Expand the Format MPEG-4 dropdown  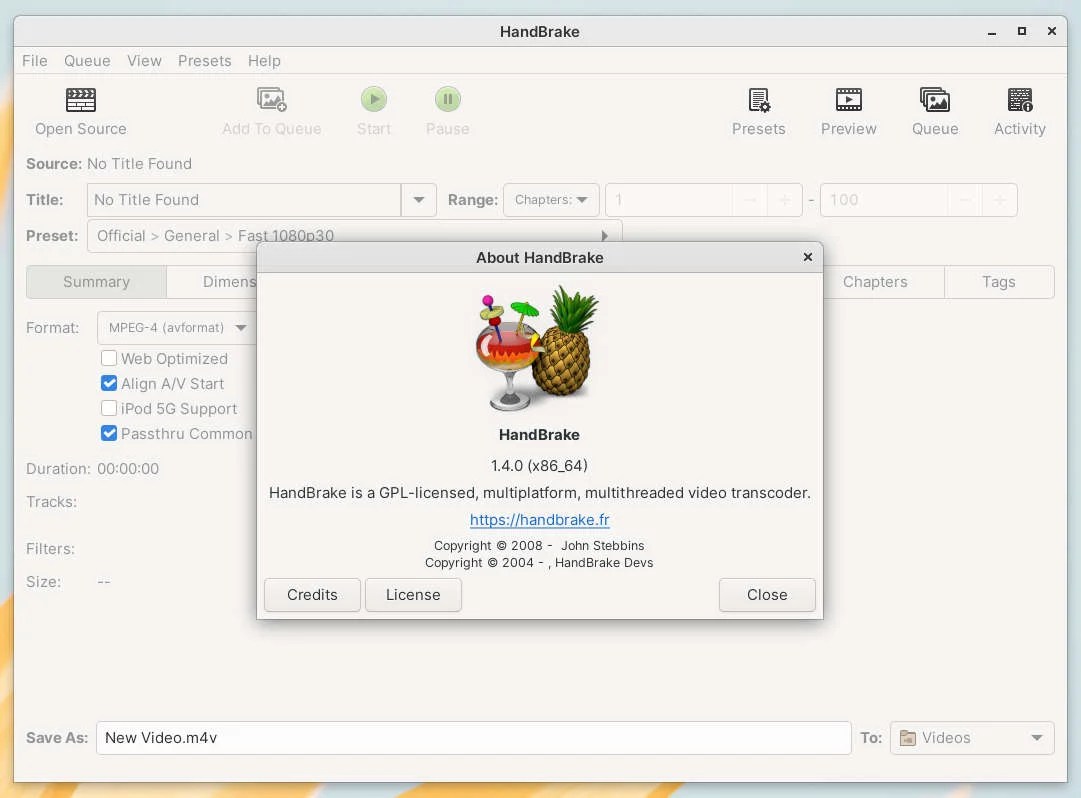click(240, 328)
